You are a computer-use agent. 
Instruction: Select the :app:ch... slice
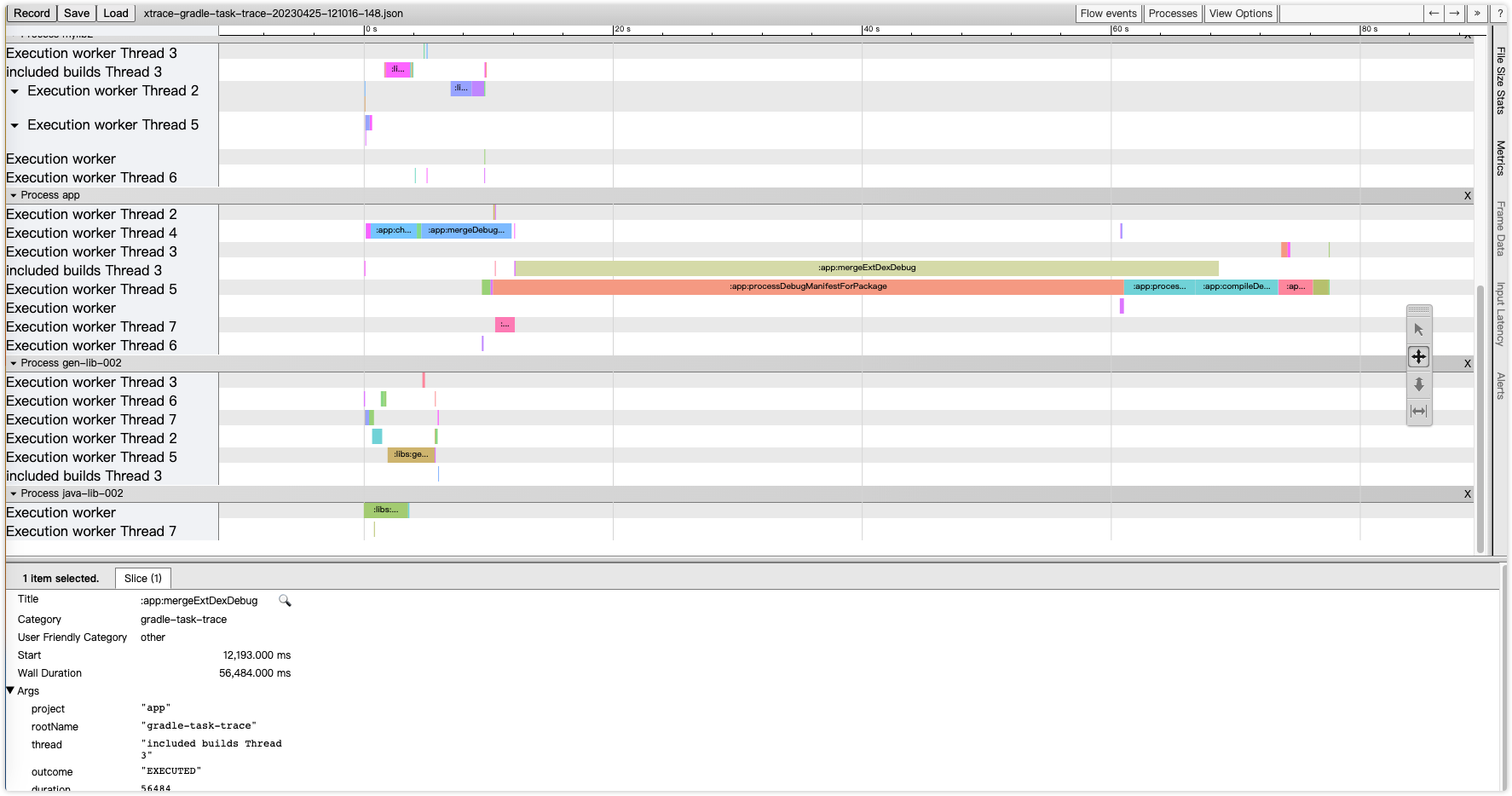tap(393, 230)
